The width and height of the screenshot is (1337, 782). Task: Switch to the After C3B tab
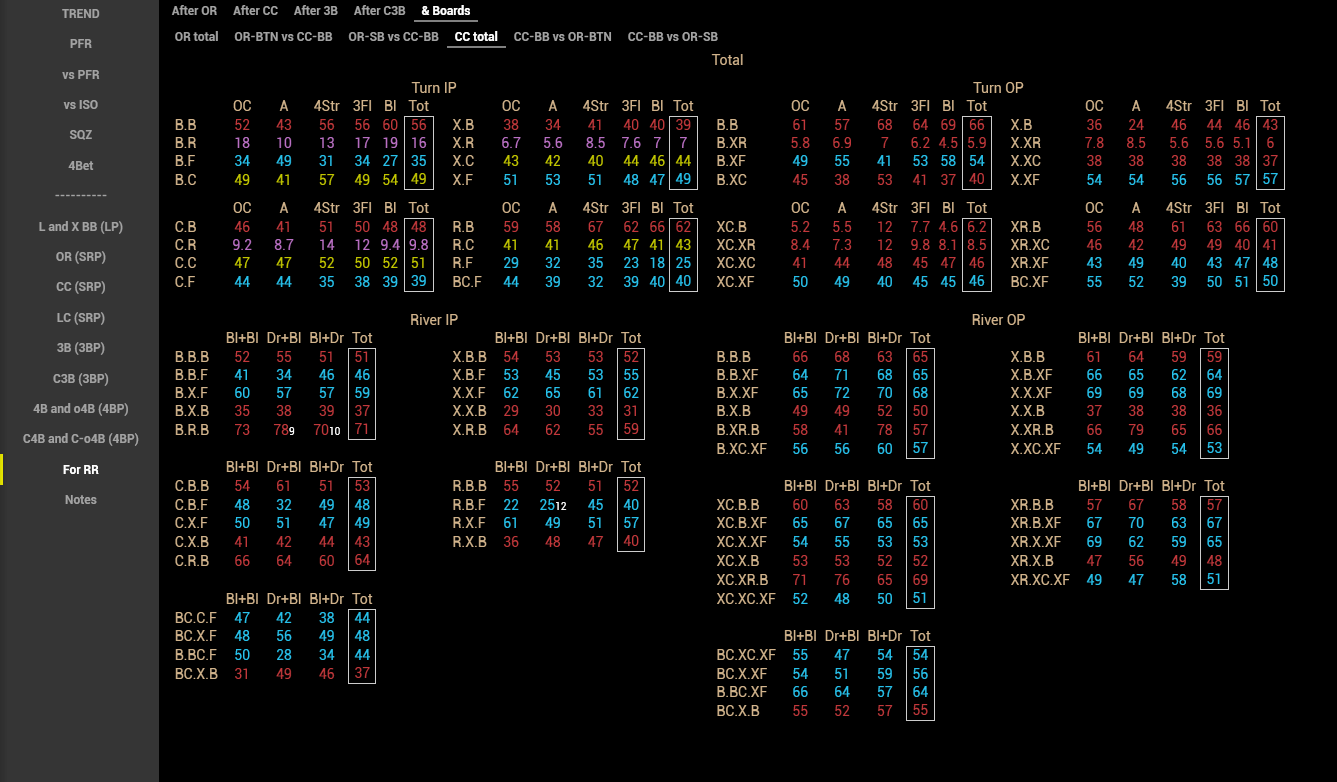[x=379, y=11]
